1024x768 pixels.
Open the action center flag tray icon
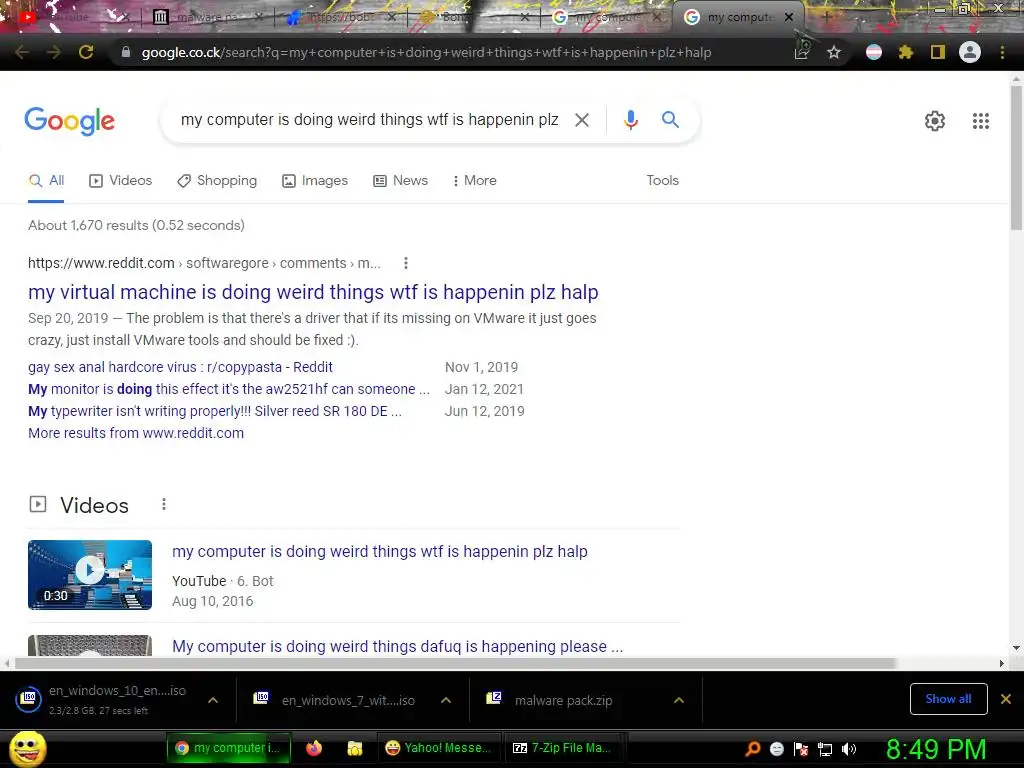pos(801,749)
